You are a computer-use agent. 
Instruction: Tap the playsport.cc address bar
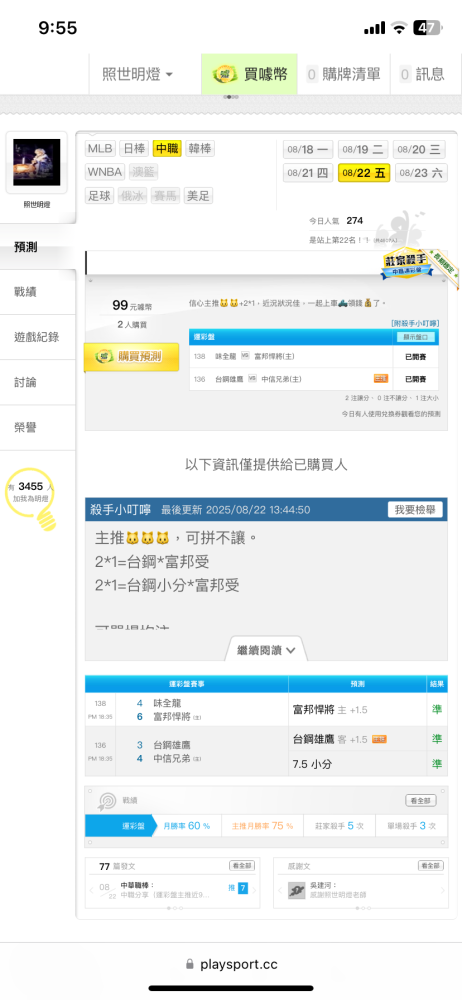231,964
